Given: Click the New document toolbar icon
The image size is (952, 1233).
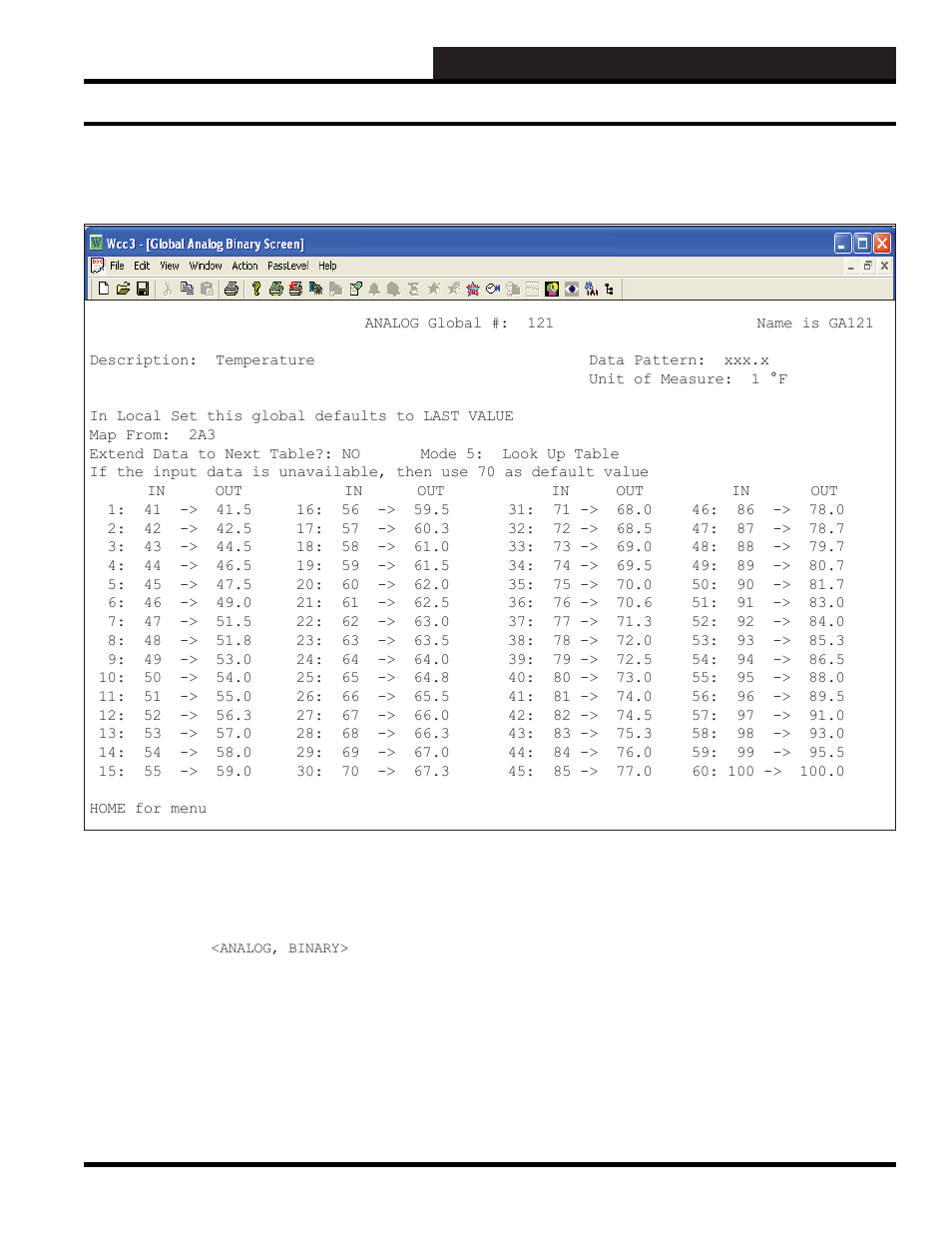Looking at the screenshot, I should click(x=103, y=289).
